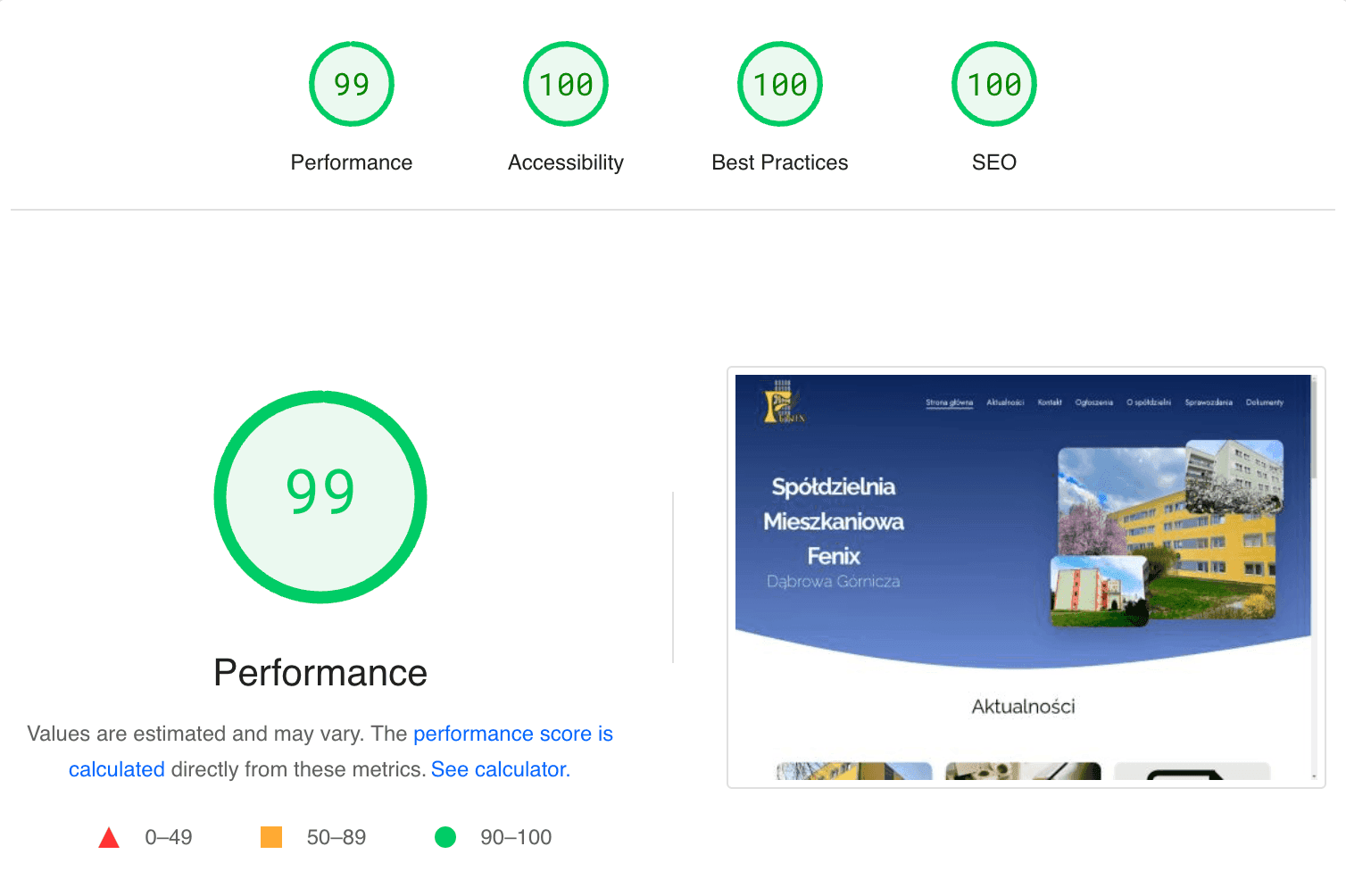Click the green circle 90–100 legend icon

pos(445,837)
